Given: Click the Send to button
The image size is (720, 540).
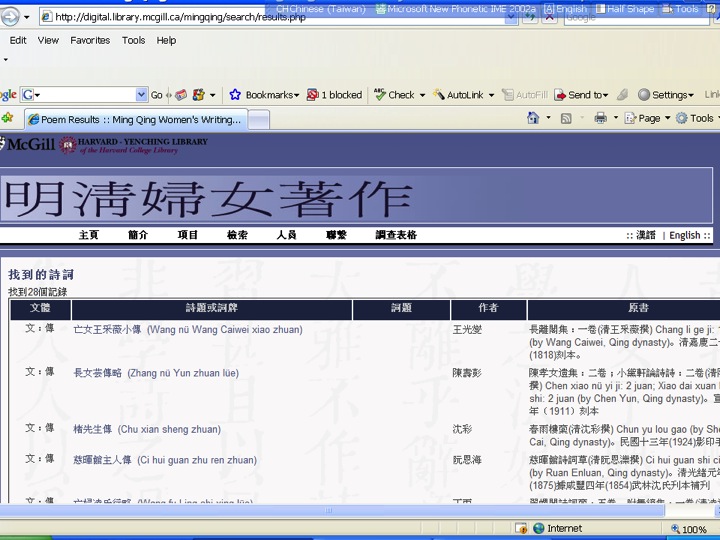Looking at the screenshot, I should (x=581, y=95).
